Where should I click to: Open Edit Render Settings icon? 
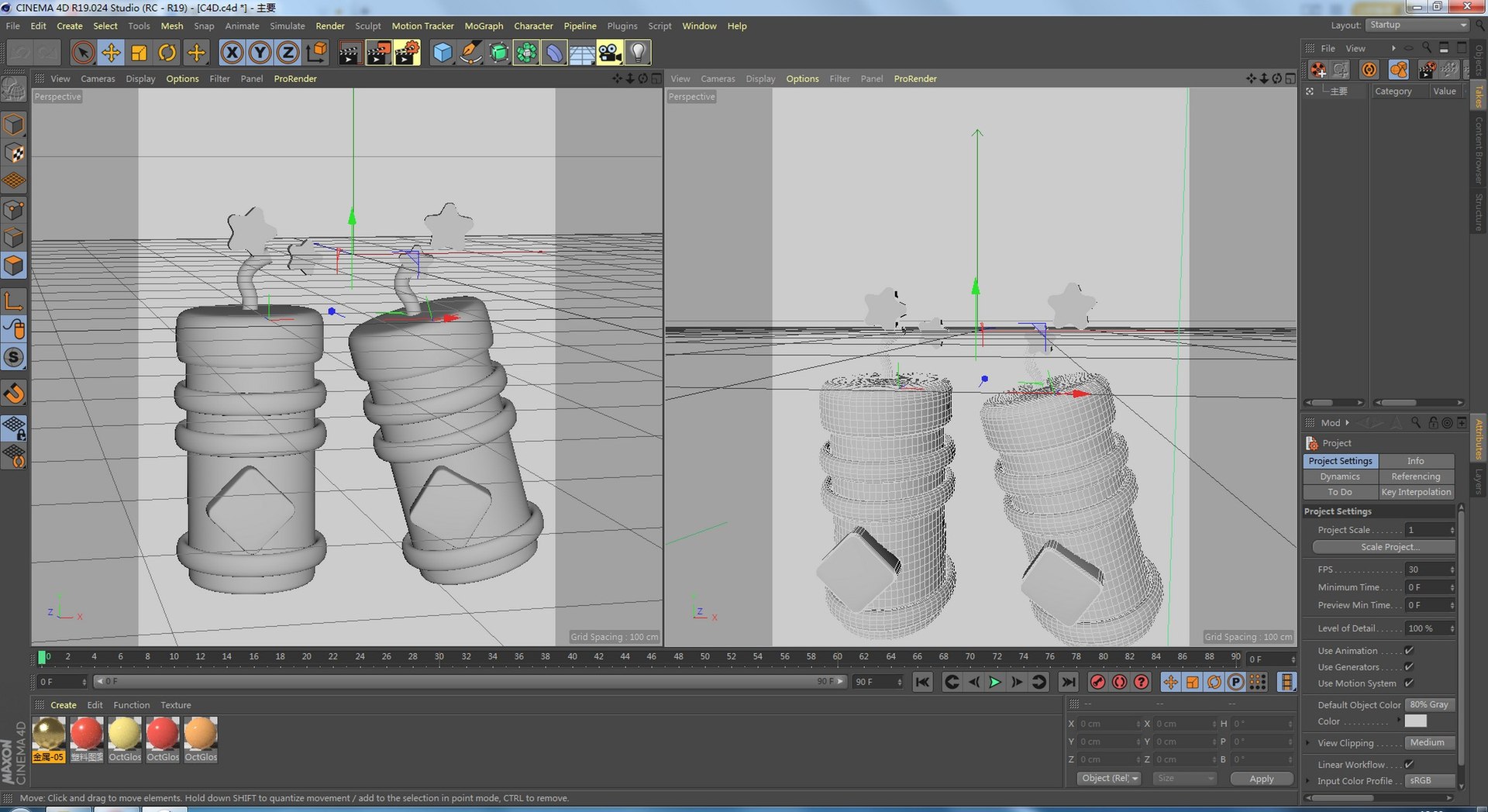[407, 53]
